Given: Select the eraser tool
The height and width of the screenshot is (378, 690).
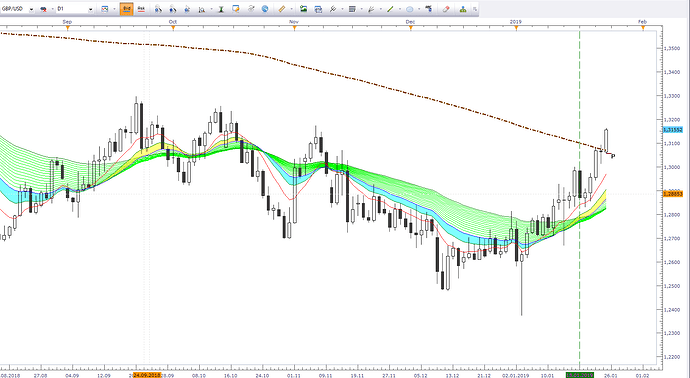Looking at the screenshot, I should (446, 9).
